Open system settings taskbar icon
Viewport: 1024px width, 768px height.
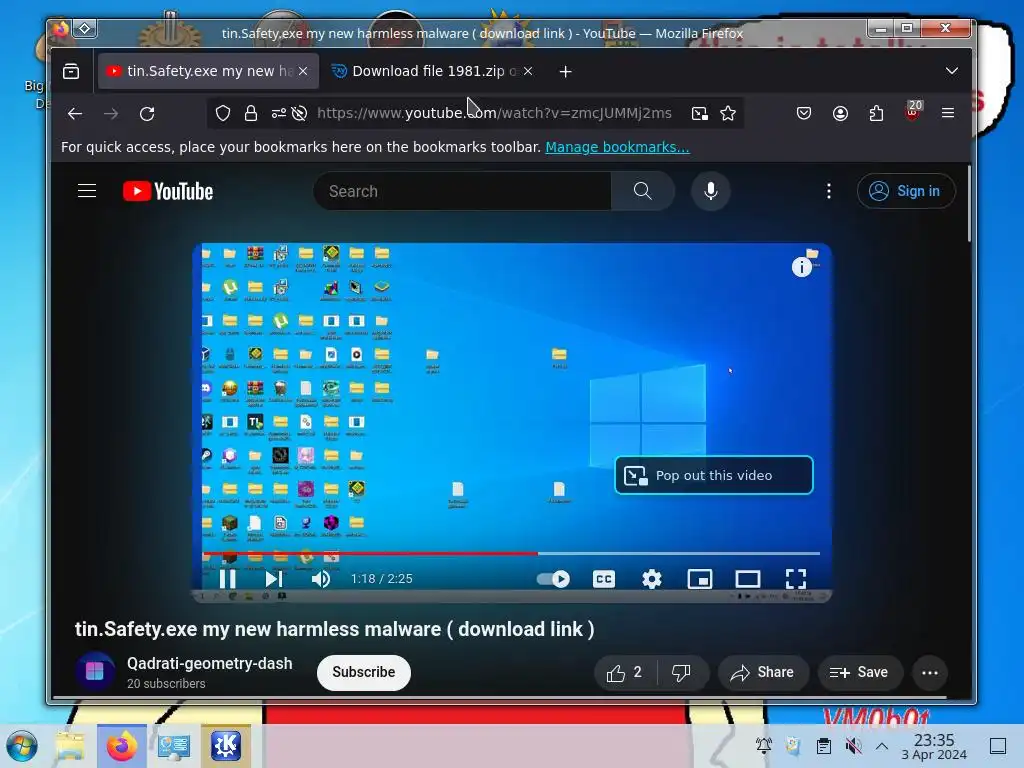tap(174, 746)
